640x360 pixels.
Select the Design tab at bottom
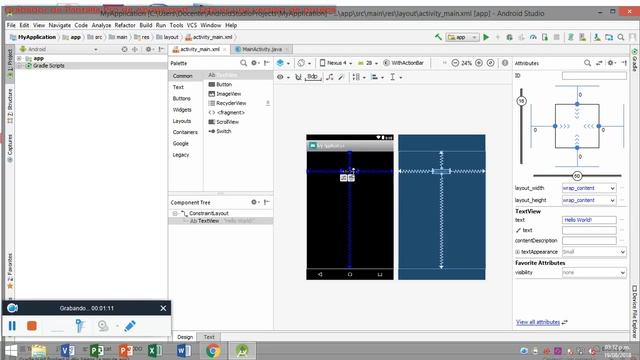coord(185,337)
